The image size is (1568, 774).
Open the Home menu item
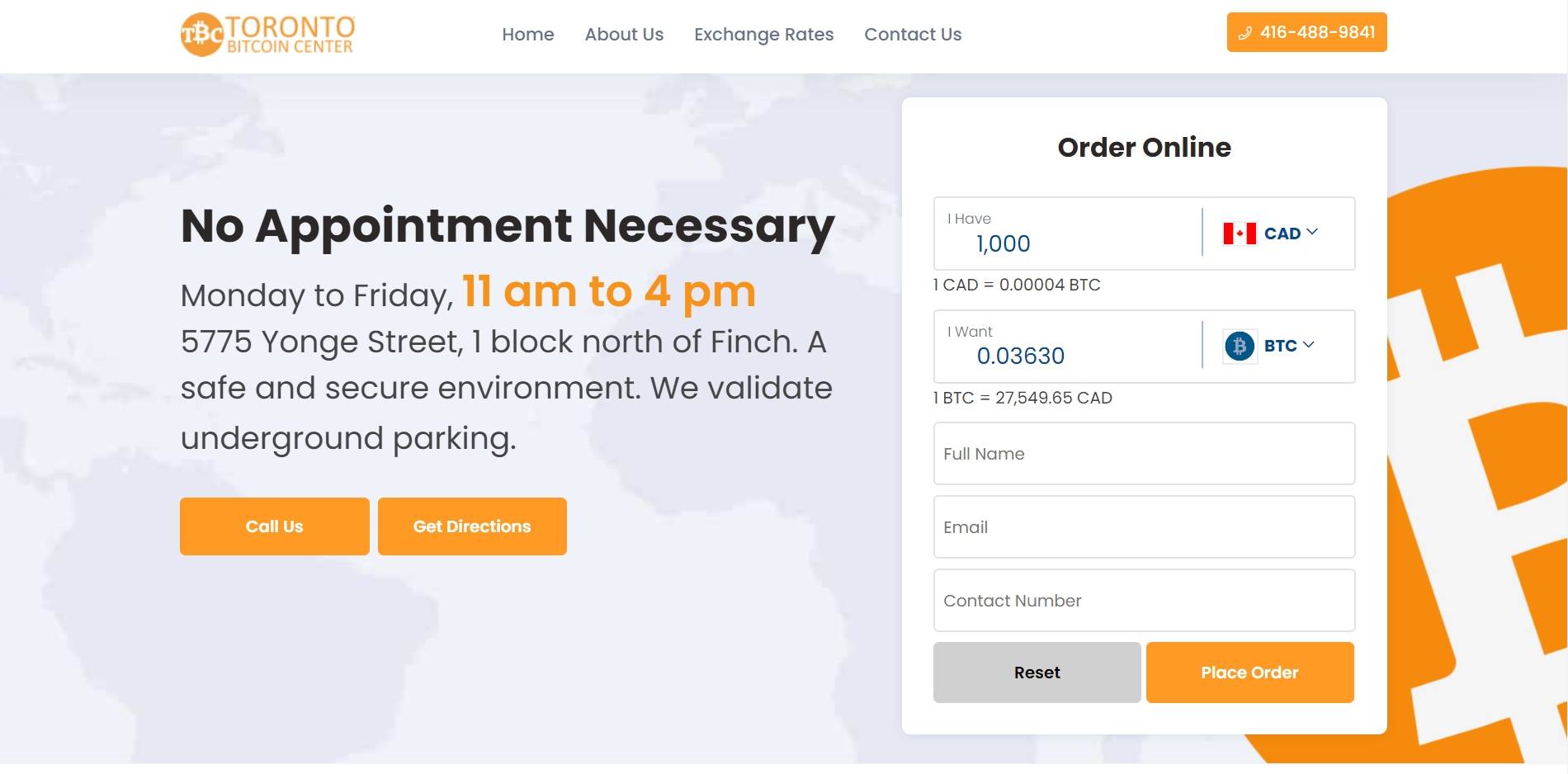[x=528, y=35]
